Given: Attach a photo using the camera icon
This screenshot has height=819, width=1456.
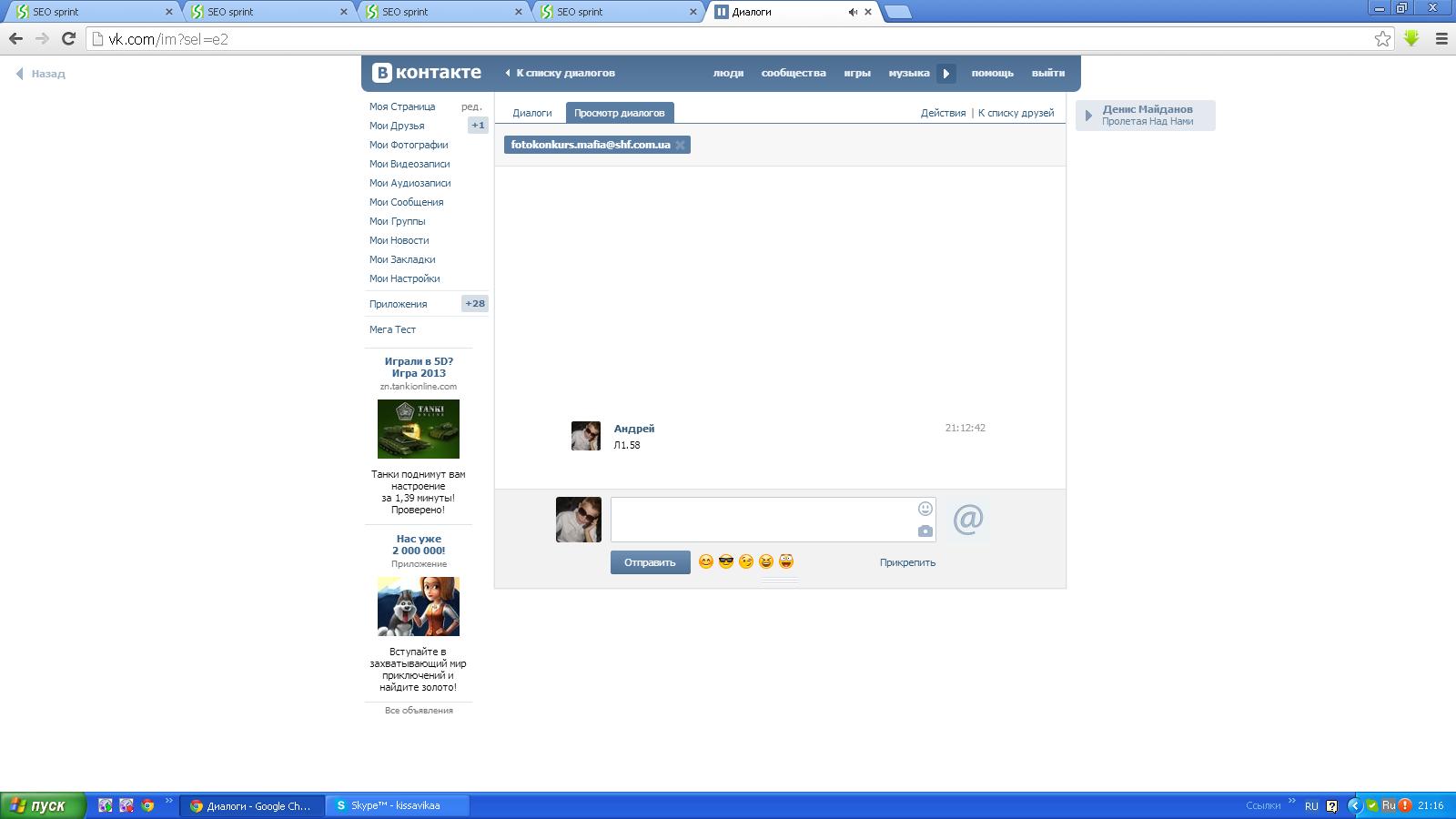Looking at the screenshot, I should pyautogui.click(x=925, y=531).
